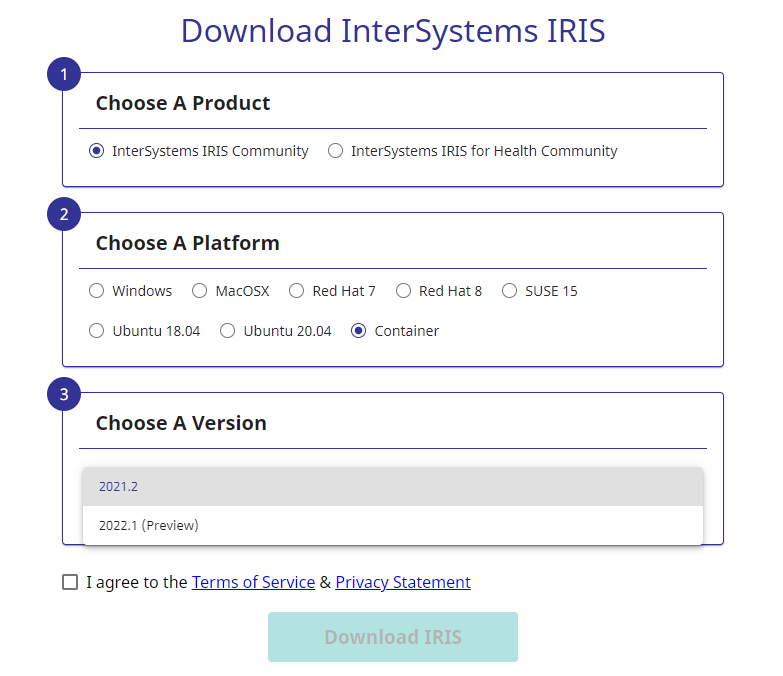Select Container platform option
The image size is (783, 676).
(x=359, y=331)
